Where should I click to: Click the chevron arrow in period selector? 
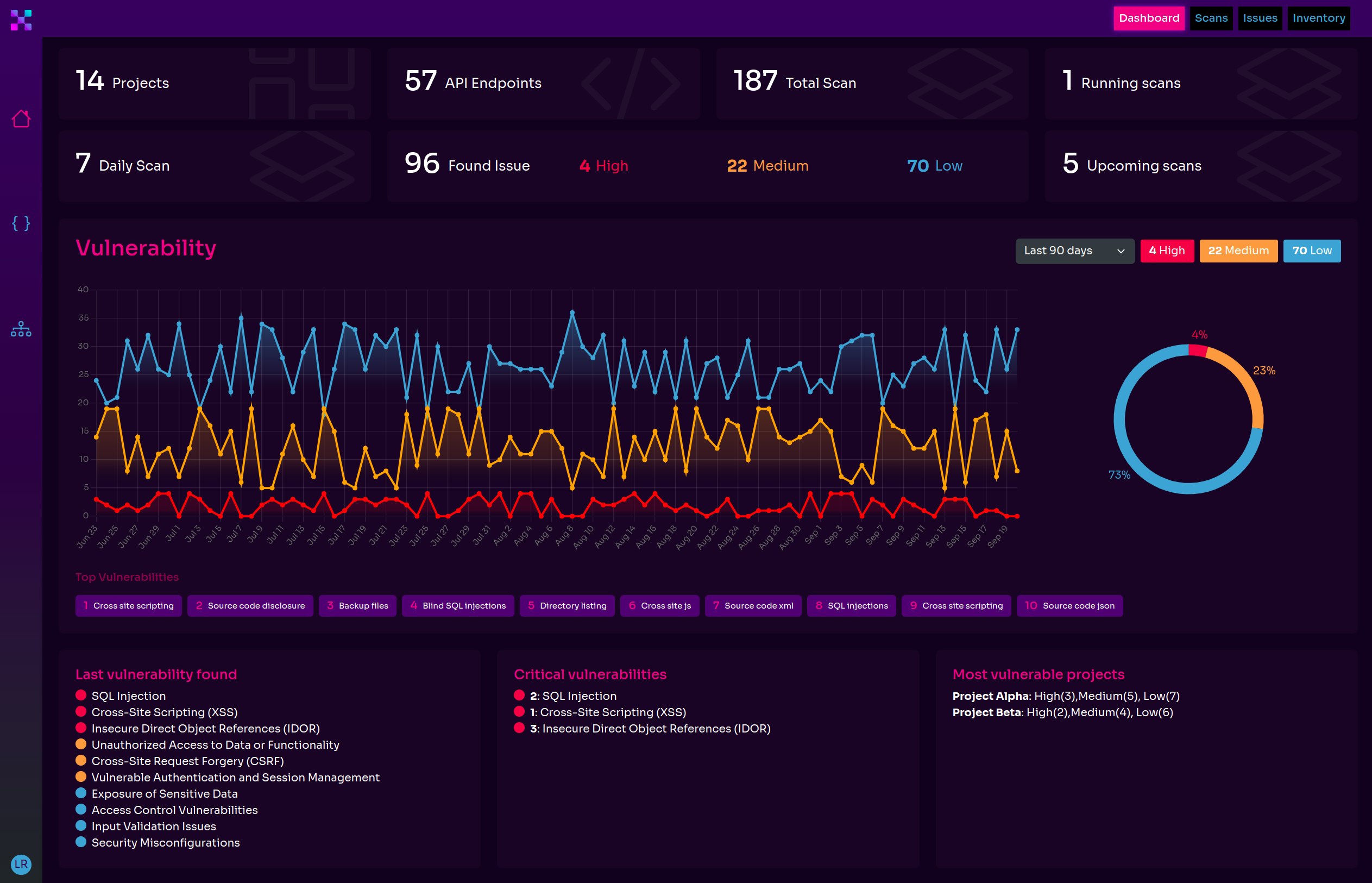coord(1121,251)
